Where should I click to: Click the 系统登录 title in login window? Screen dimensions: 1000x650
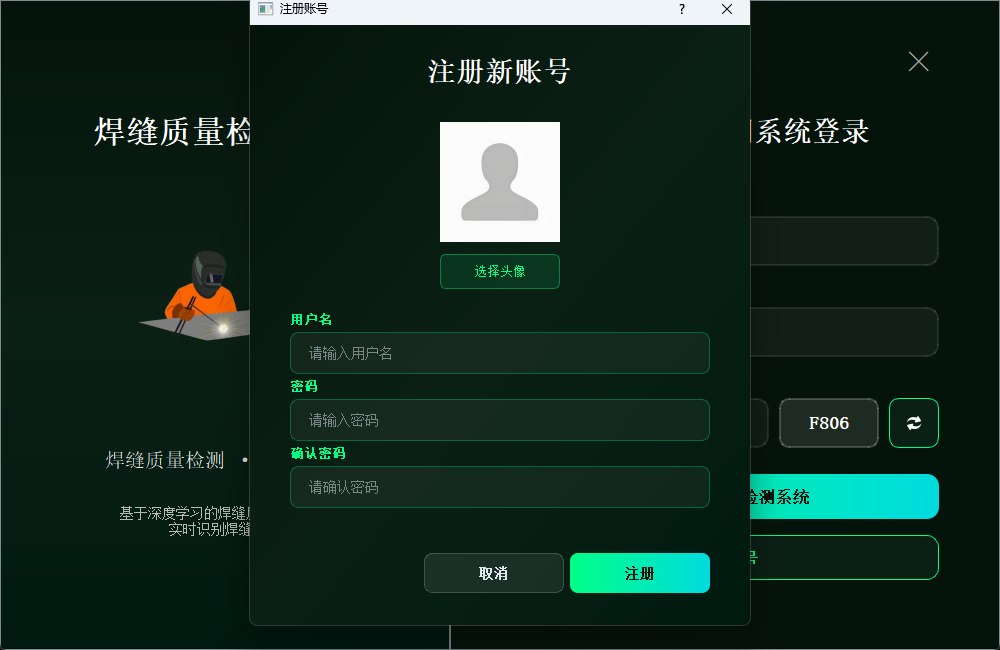click(811, 132)
